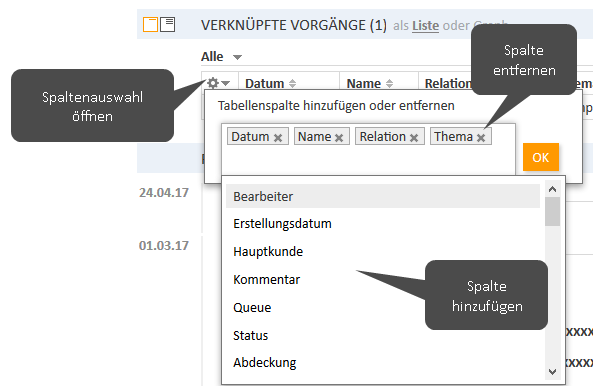
Task: Sort by the Datum column header
Action: click(x=270, y=83)
